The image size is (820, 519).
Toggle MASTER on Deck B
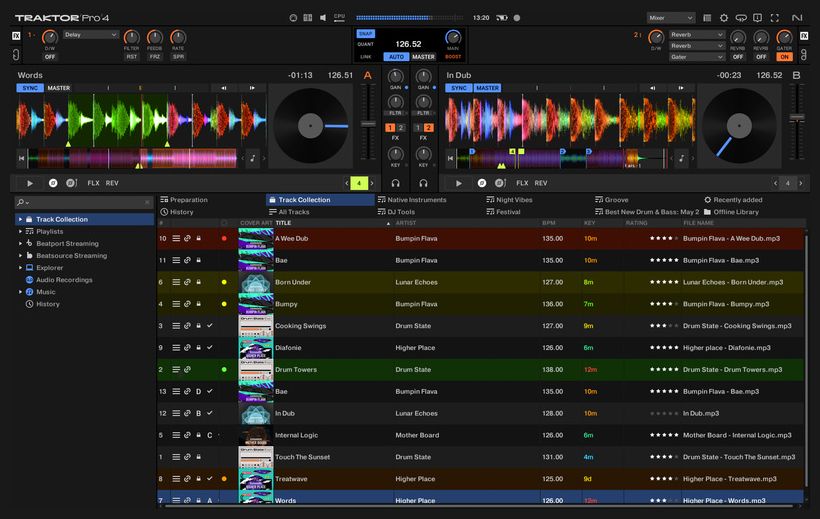tap(487, 88)
